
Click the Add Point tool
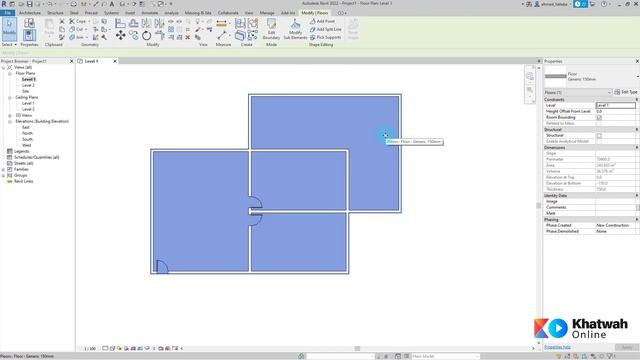[x=322, y=21]
